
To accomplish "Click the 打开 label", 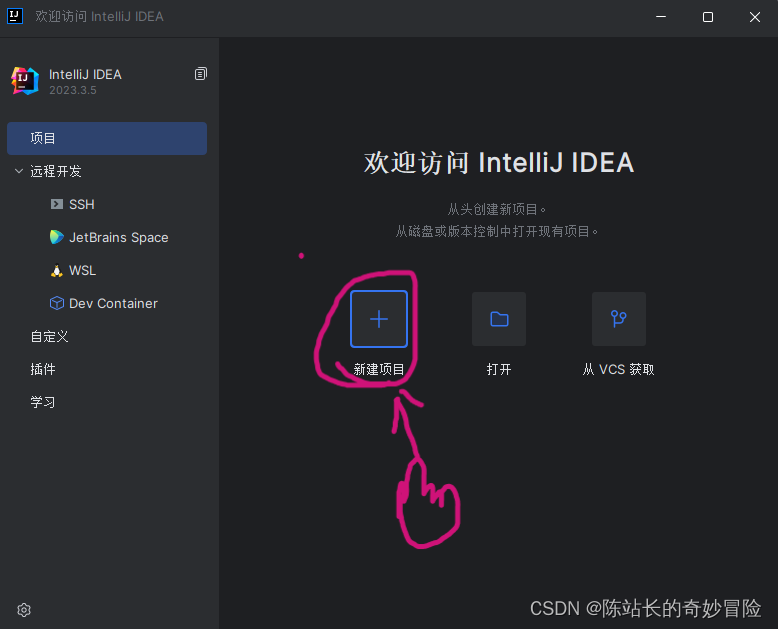I will point(499,369).
